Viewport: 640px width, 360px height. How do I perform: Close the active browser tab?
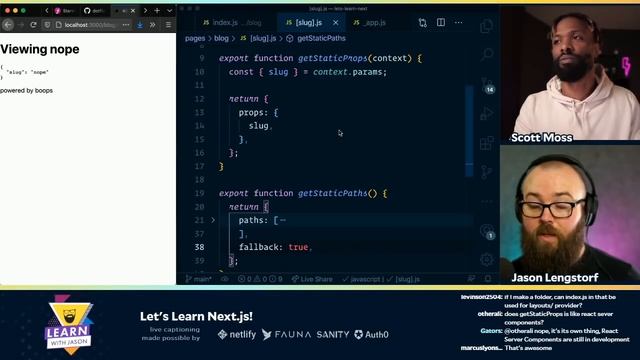point(133,11)
